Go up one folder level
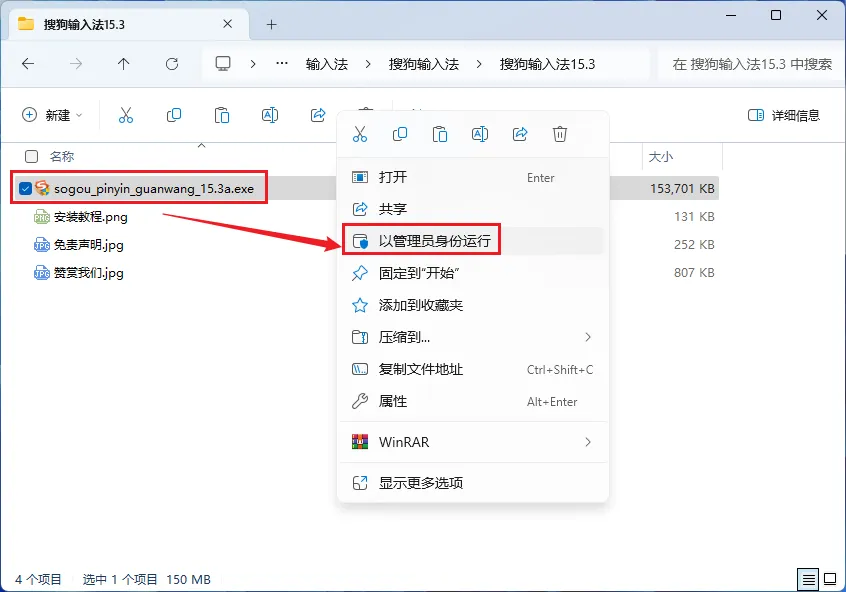The height and width of the screenshot is (592, 846). (x=124, y=64)
